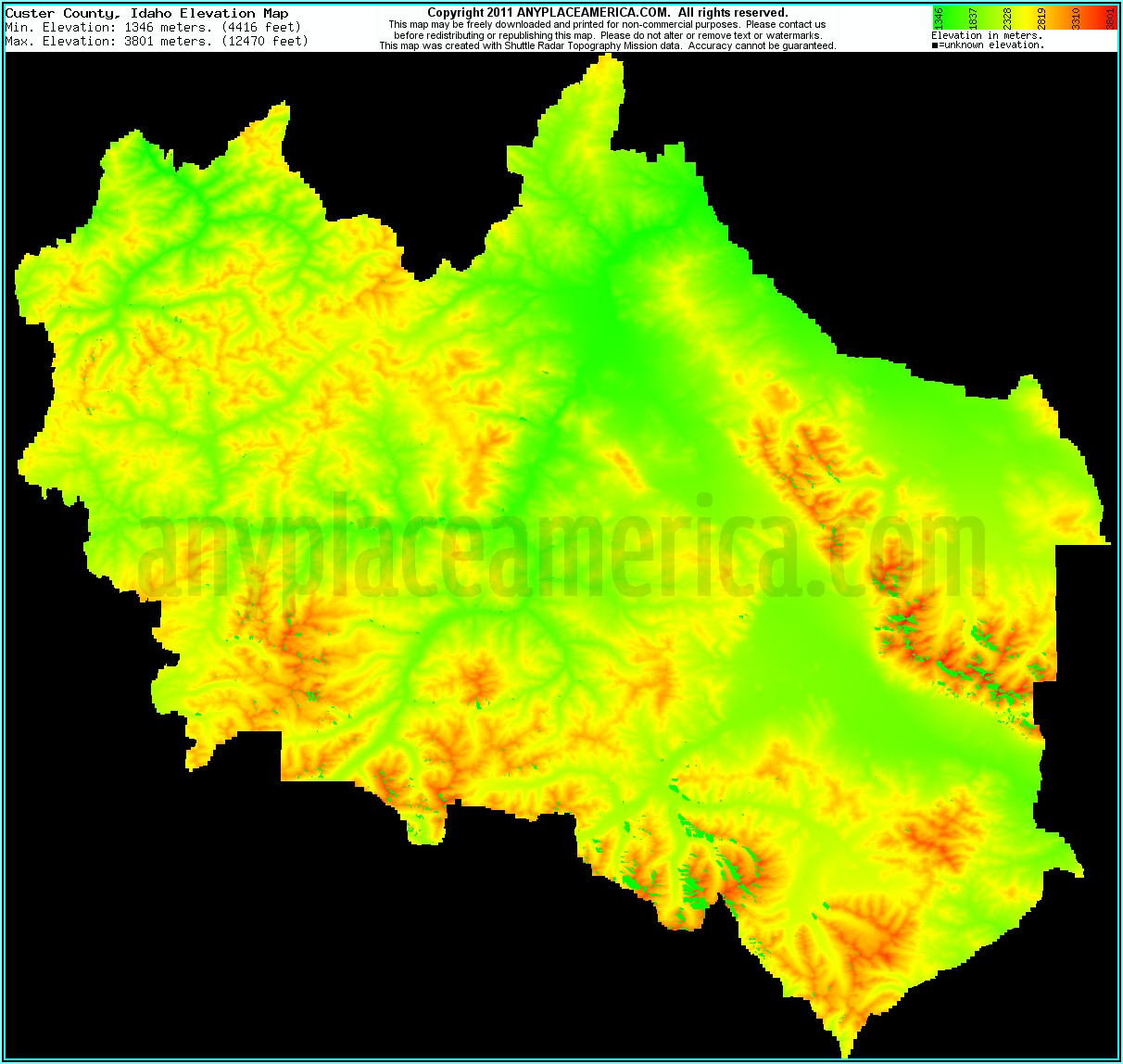The width and height of the screenshot is (1123, 1064).
Task: Click the 3801 label on elevation scale
Action: 1109,18
